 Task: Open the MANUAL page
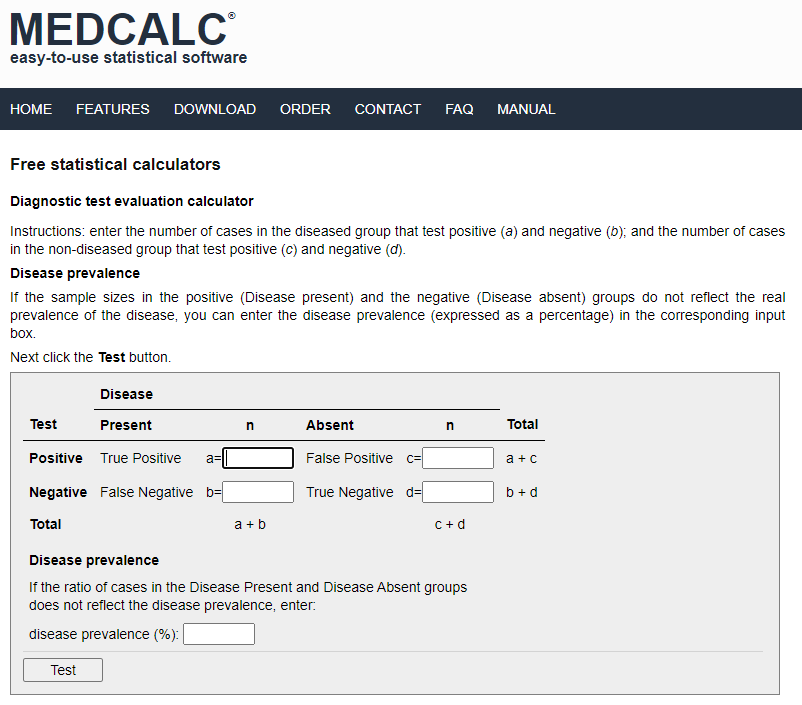click(x=526, y=109)
